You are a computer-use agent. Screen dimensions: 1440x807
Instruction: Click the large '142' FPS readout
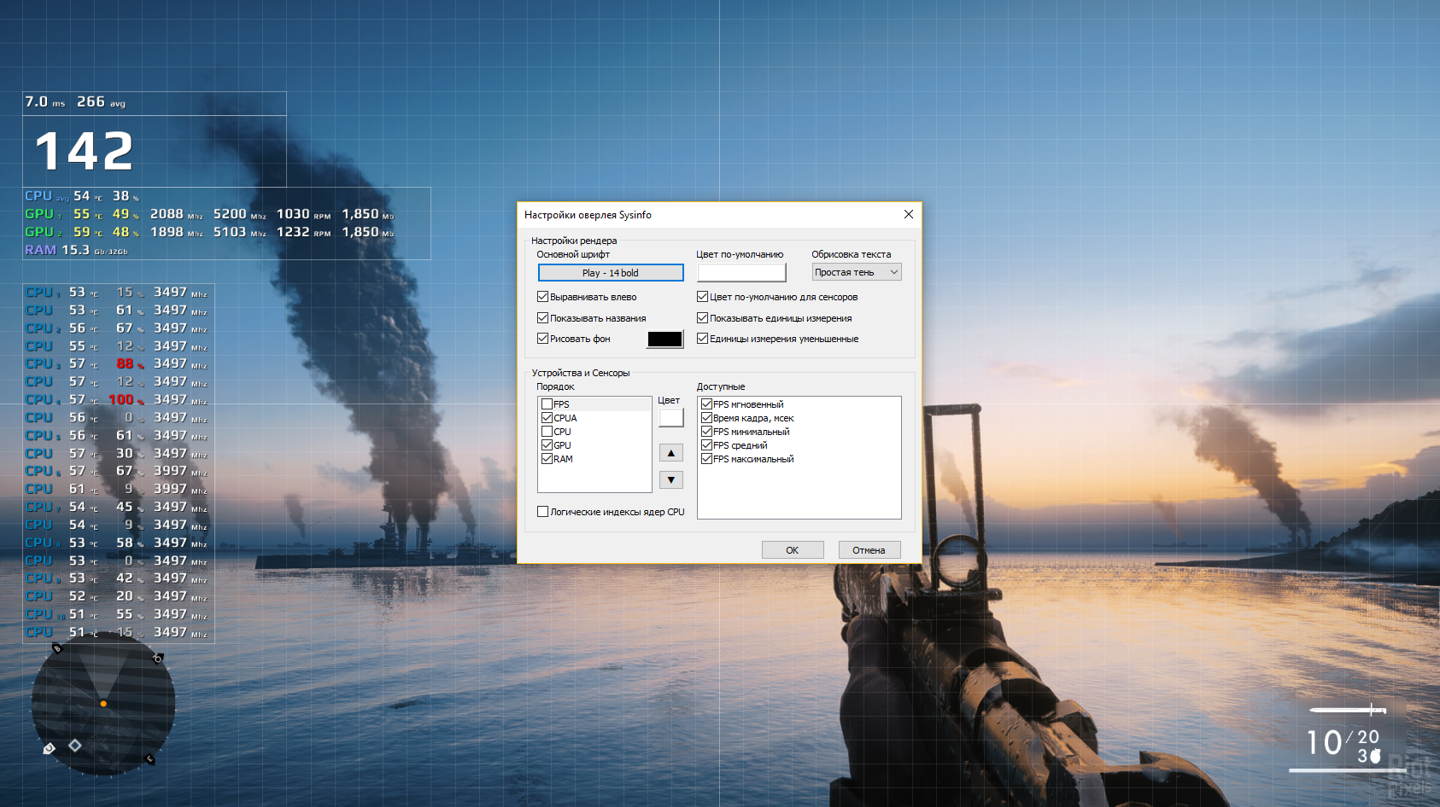84,152
